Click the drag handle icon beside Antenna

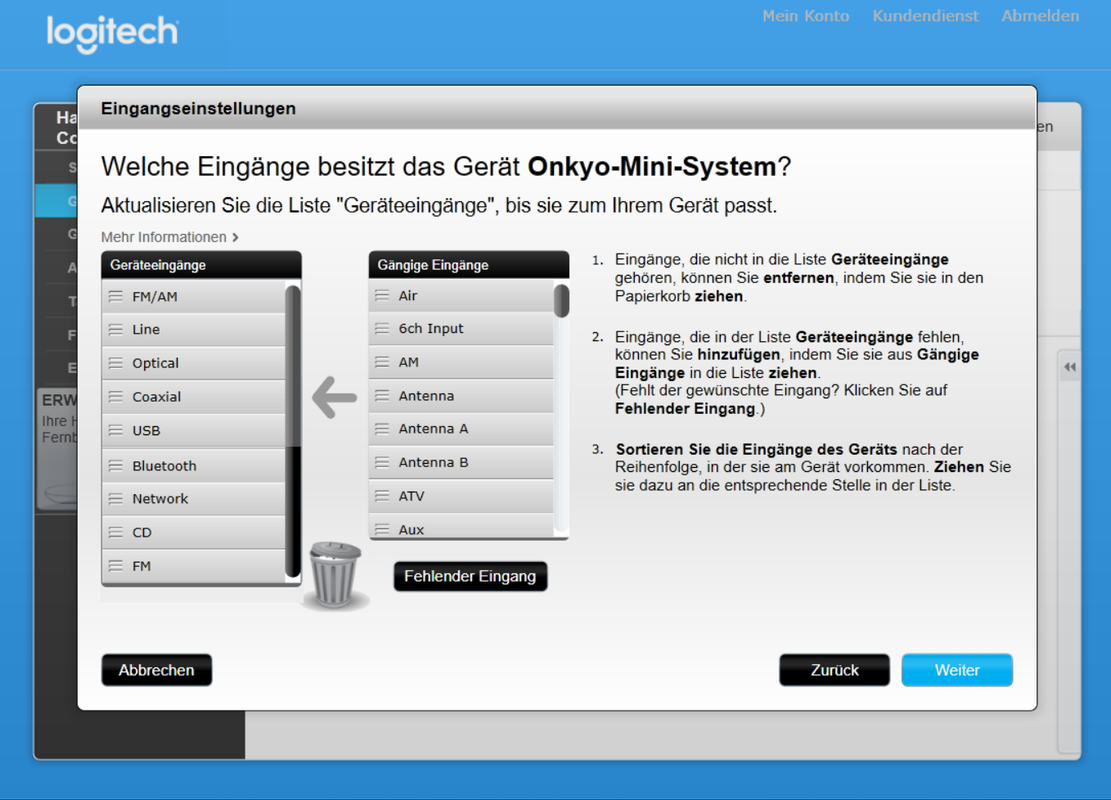[x=382, y=395]
